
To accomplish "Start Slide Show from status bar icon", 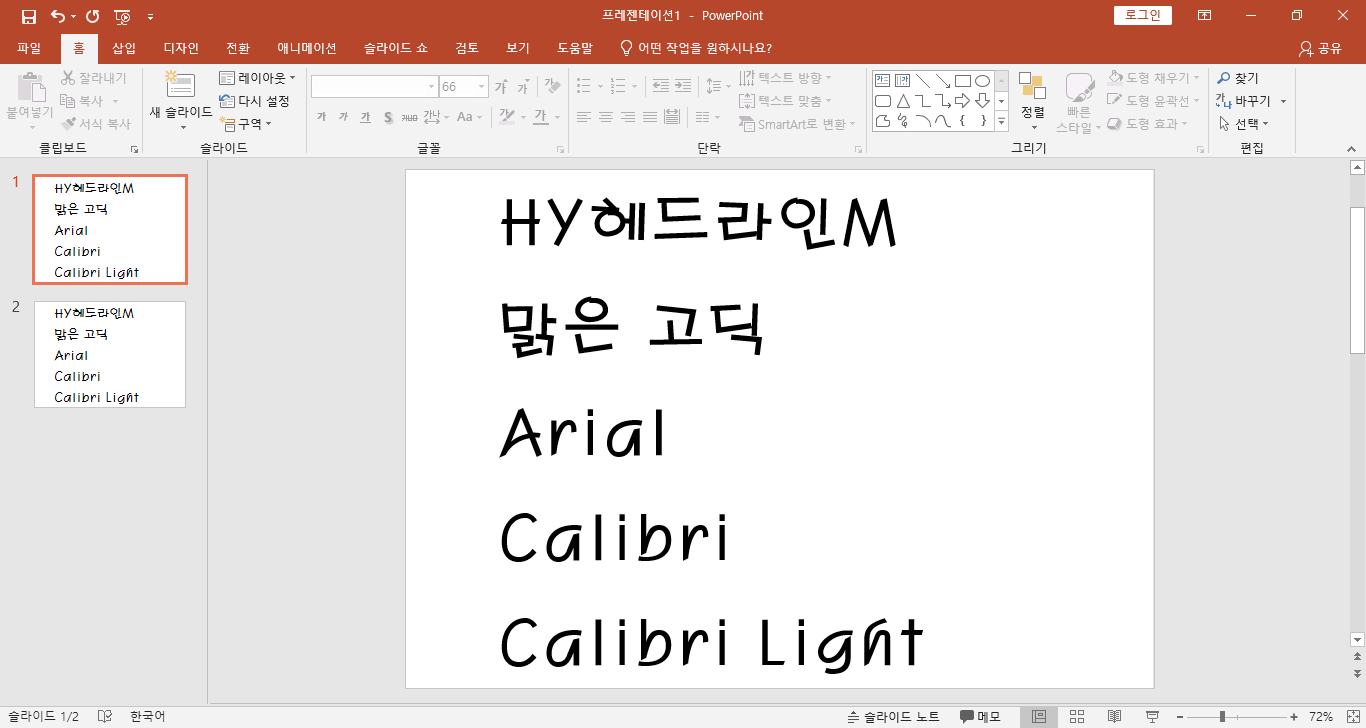I will (x=1152, y=717).
